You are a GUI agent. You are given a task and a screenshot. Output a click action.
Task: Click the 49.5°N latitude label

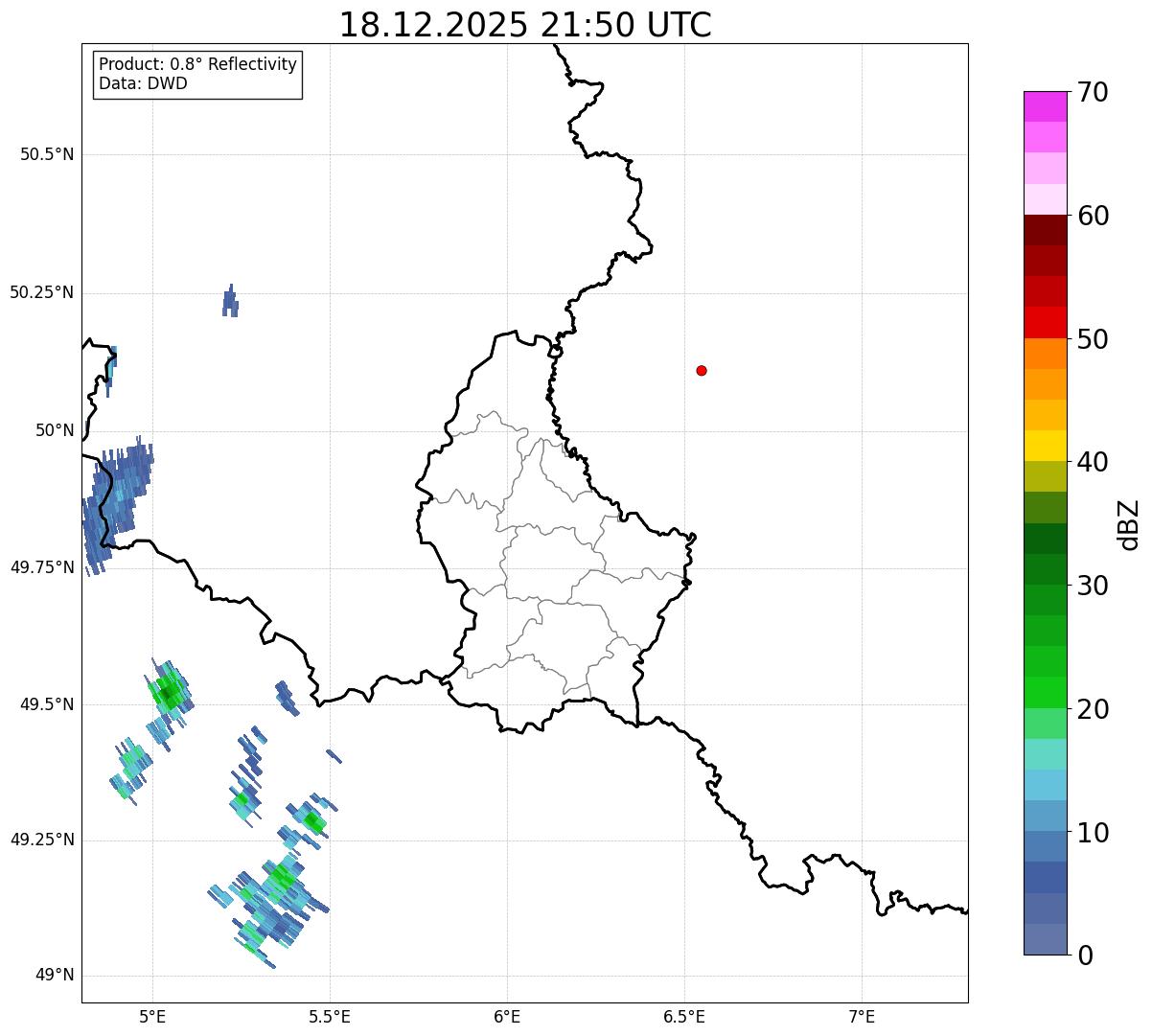(x=47, y=704)
